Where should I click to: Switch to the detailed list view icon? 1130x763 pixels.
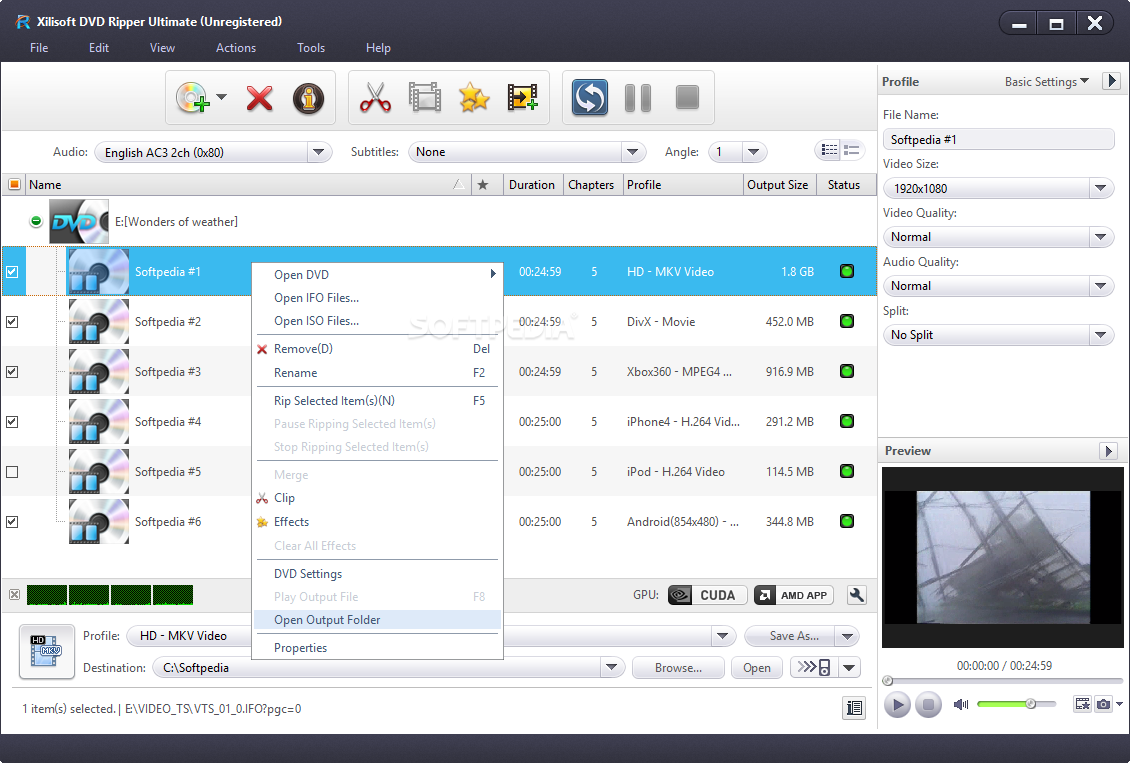pos(852,150)
